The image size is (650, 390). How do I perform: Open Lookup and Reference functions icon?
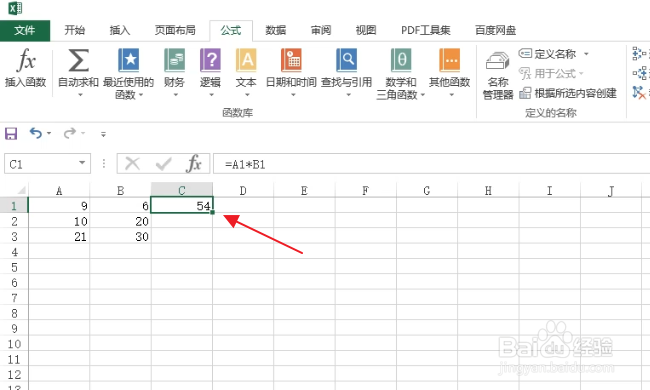coord(347,61)
